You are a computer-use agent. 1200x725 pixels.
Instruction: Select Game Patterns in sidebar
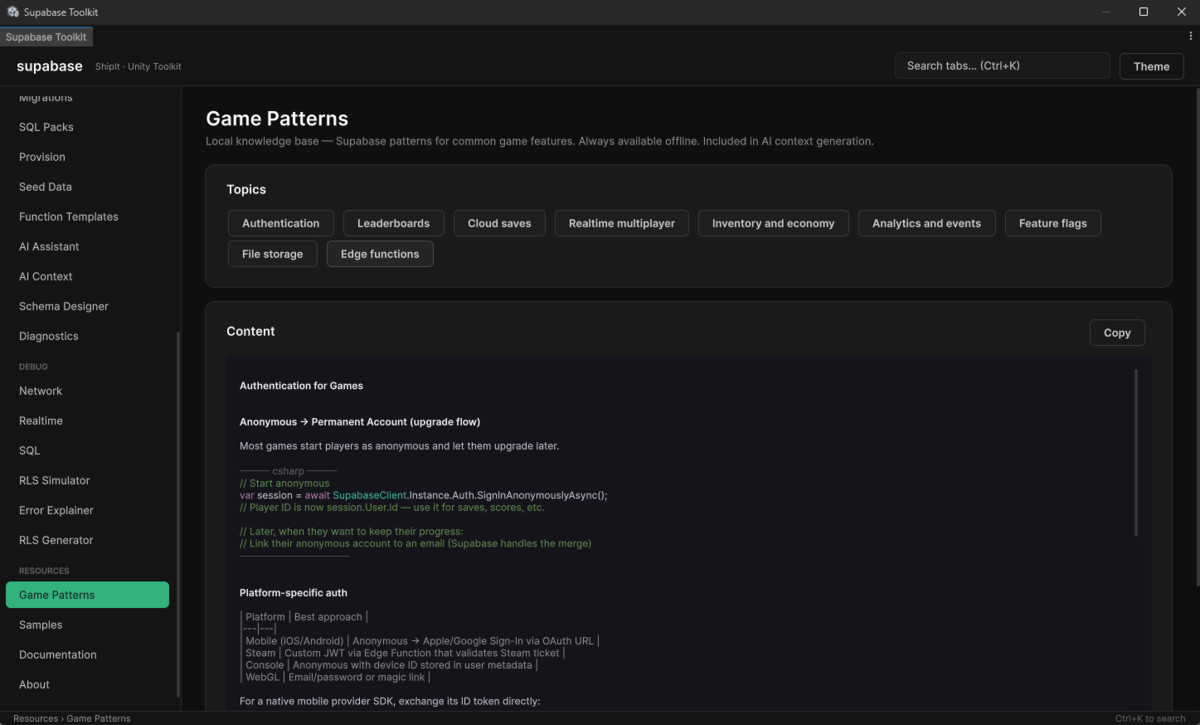(x=87, y=595)
